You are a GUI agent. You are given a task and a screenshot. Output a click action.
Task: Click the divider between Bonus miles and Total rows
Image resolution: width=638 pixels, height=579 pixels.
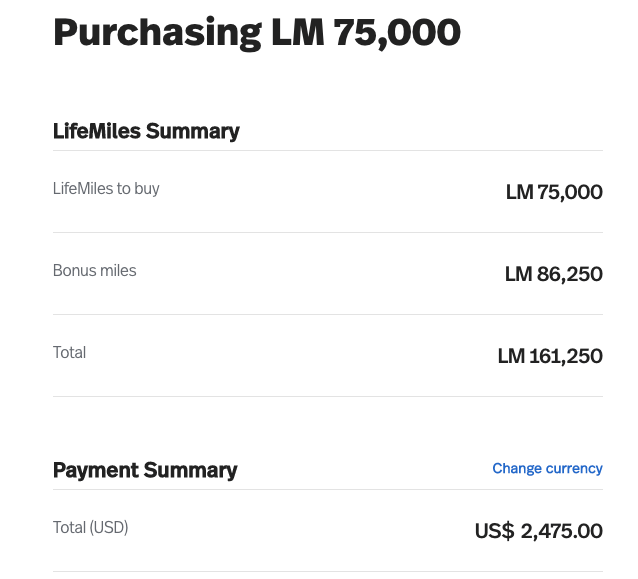pyautogui.click(x=328, y=315)
